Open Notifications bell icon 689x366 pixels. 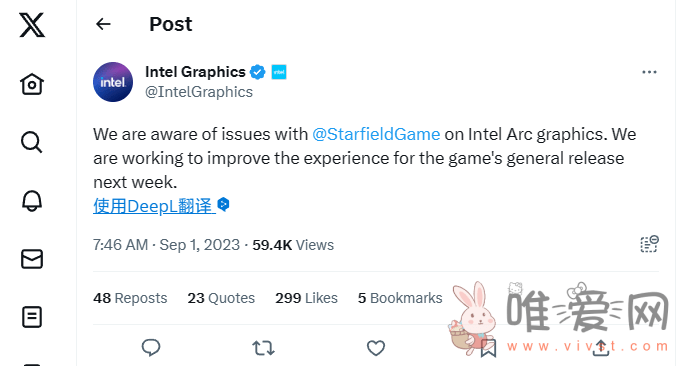pyautogui.click(x=32, y=201)
